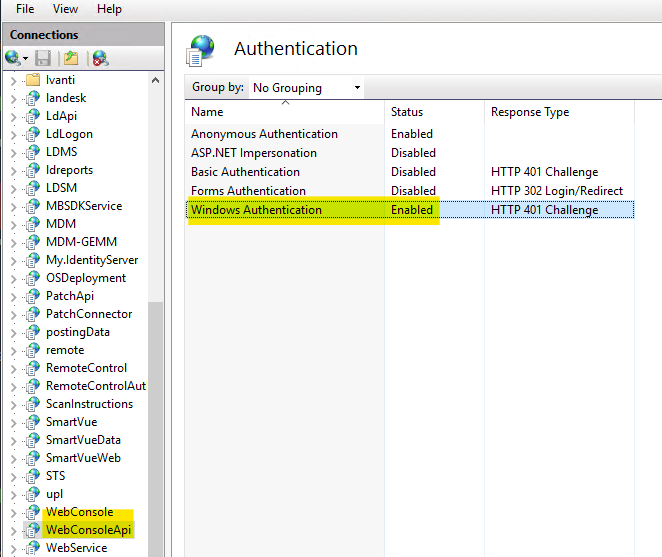This screenshot has width=662, height=557.
Task: Click the SmartVue application icon
Action: pyautogui.click(x=33, y=422)
